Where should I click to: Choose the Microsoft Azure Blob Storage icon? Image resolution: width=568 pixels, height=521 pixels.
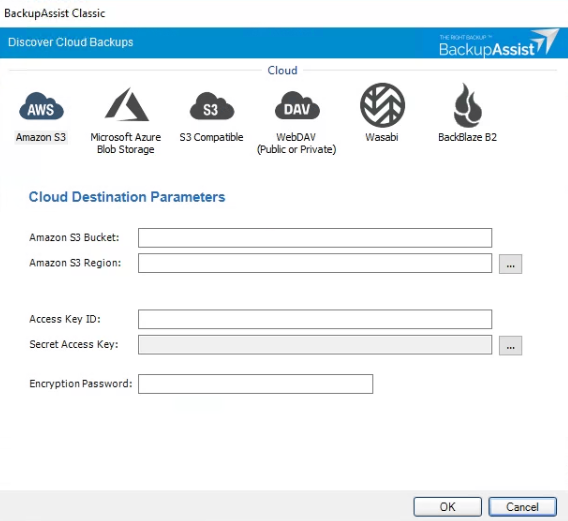126,104
